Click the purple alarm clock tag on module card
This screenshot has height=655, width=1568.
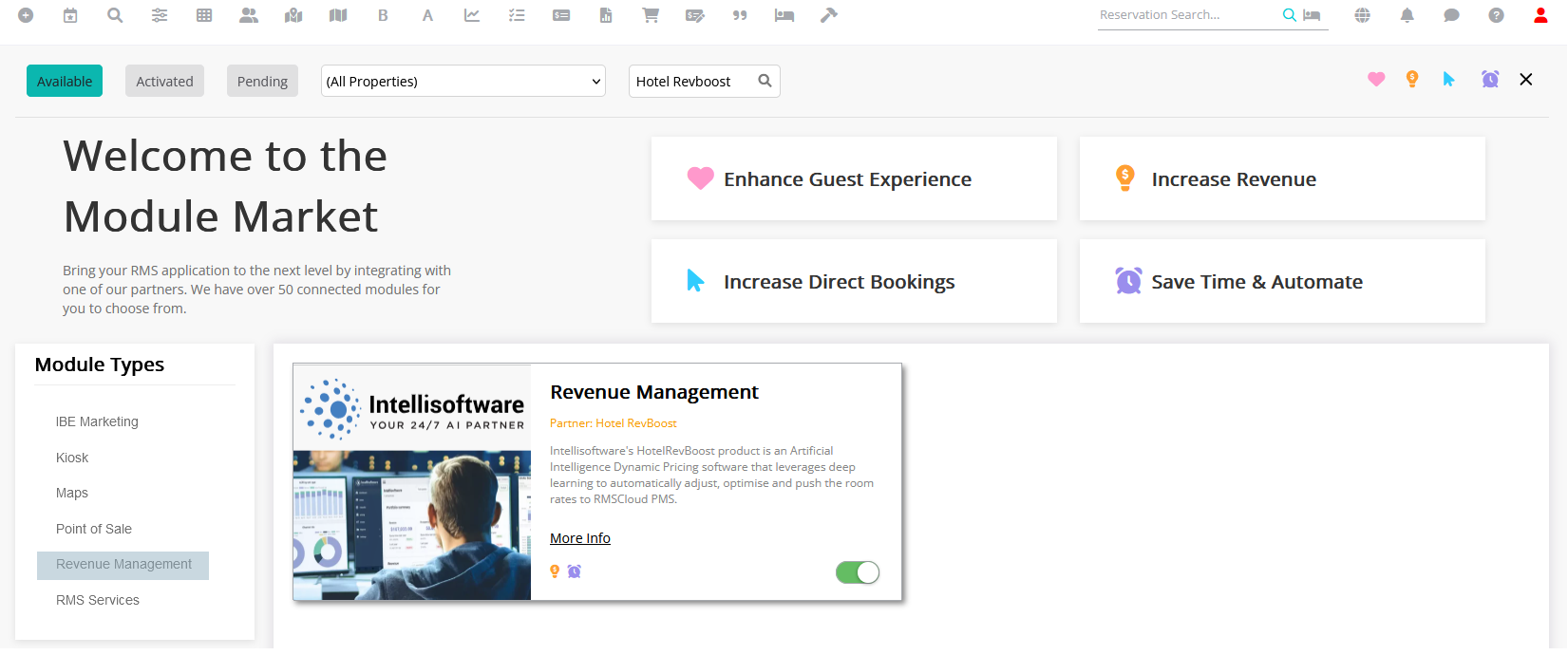575,571
